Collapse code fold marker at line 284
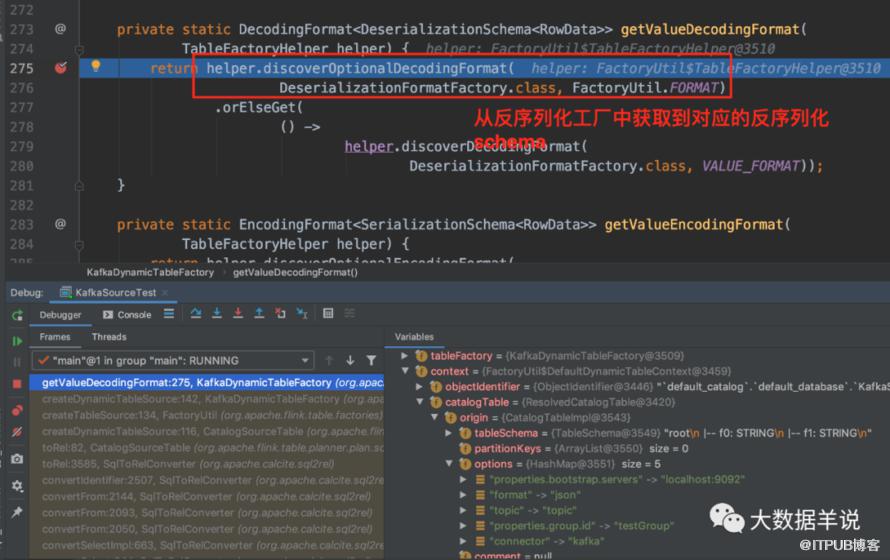Image resolution: width=890 pixels, height=560 pixels. (79, 245)
